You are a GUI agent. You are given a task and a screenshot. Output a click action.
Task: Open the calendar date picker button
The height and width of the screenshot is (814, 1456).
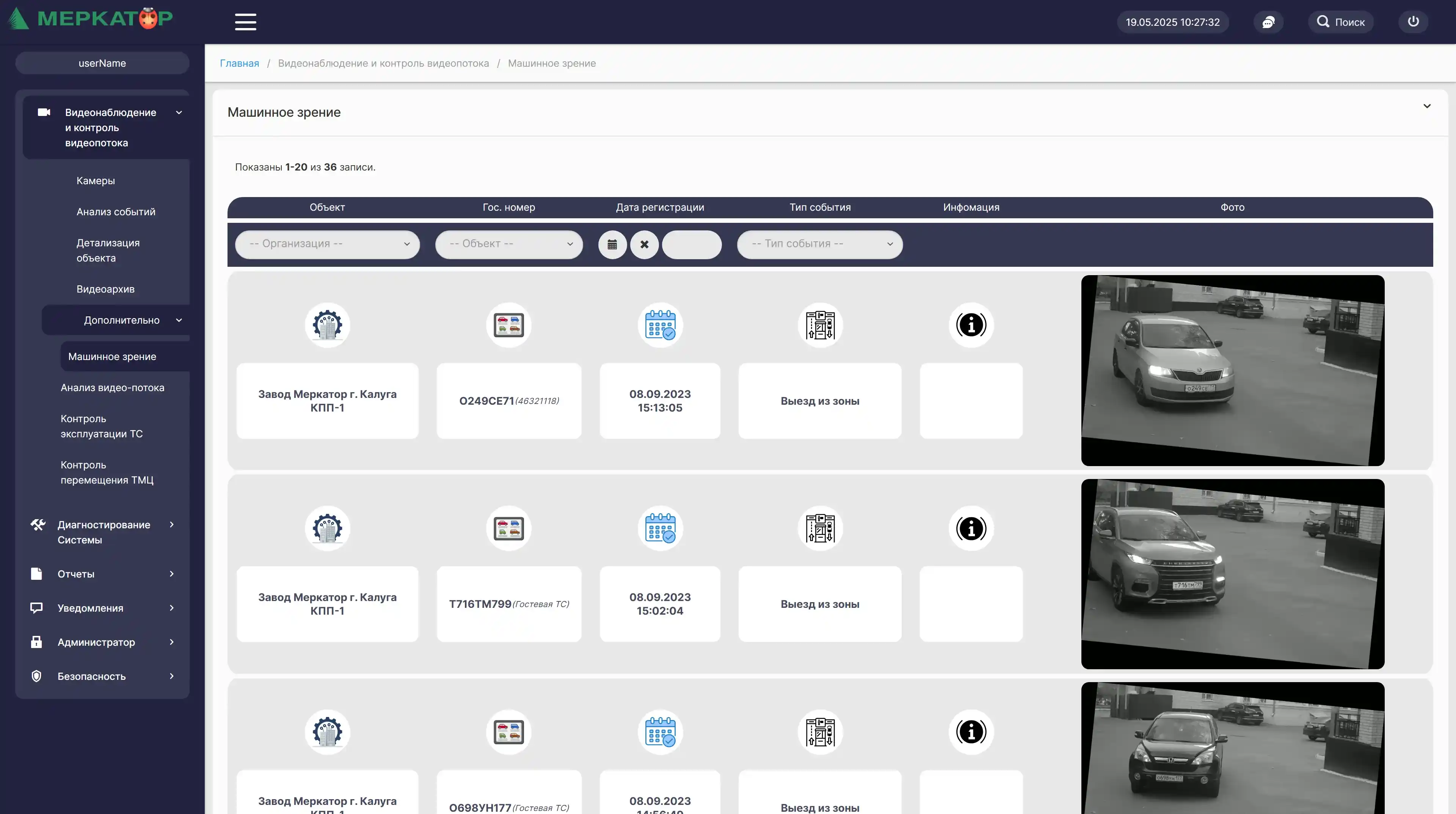pyautogui.click(x=612, y=244)
